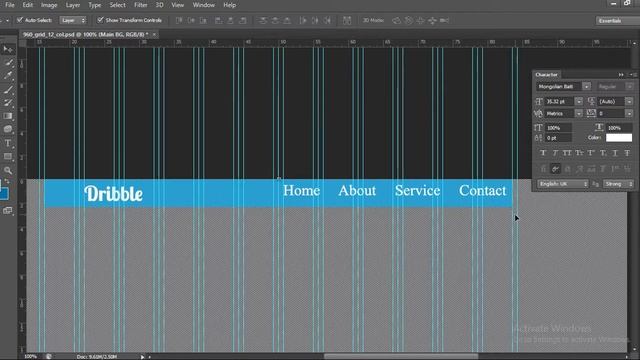
Task: Open the View menu
Action: pyautogui.click(x=177, y=5)
